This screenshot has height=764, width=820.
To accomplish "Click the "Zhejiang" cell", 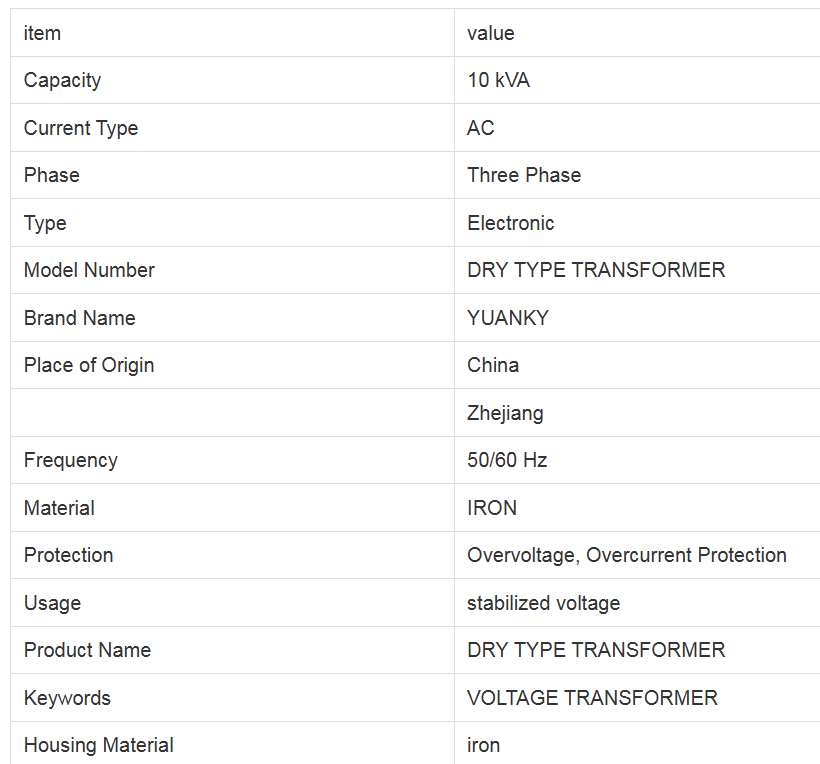I will click(505, 413).
